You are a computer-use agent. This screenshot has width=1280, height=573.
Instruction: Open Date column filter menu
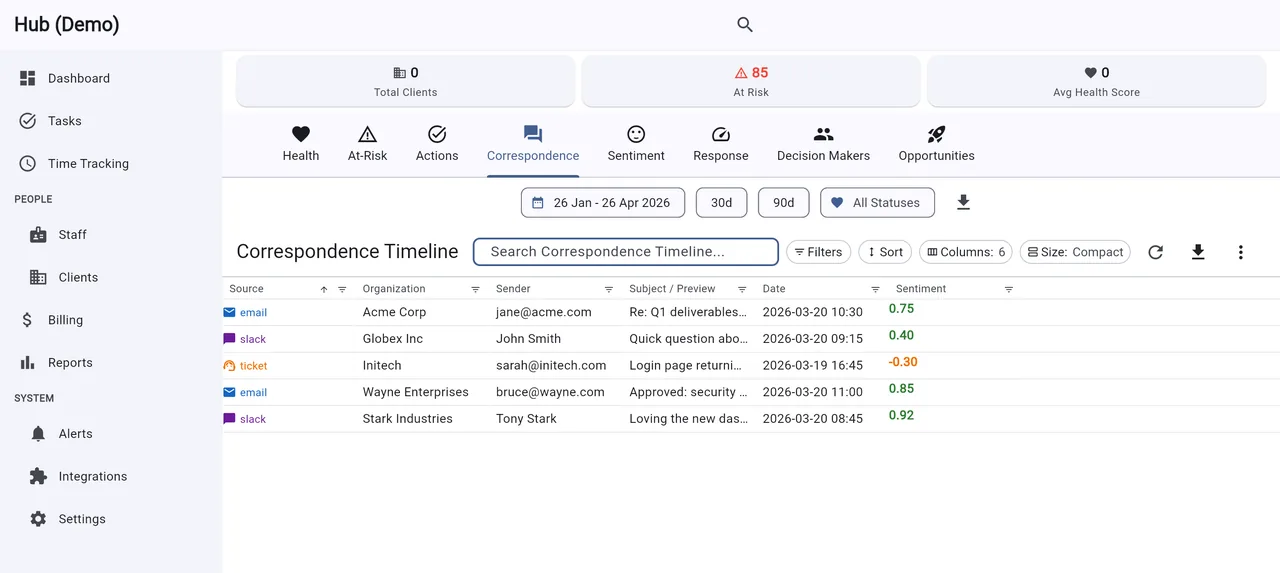point(875,289)
